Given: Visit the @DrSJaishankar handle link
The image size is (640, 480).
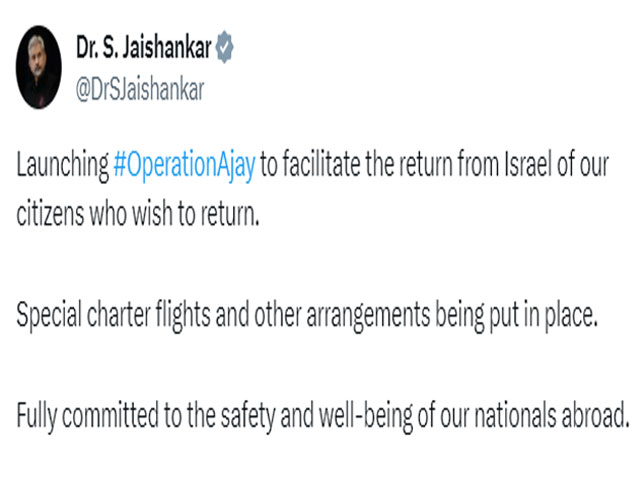Looking at the screenshot, I should [140, 89].
